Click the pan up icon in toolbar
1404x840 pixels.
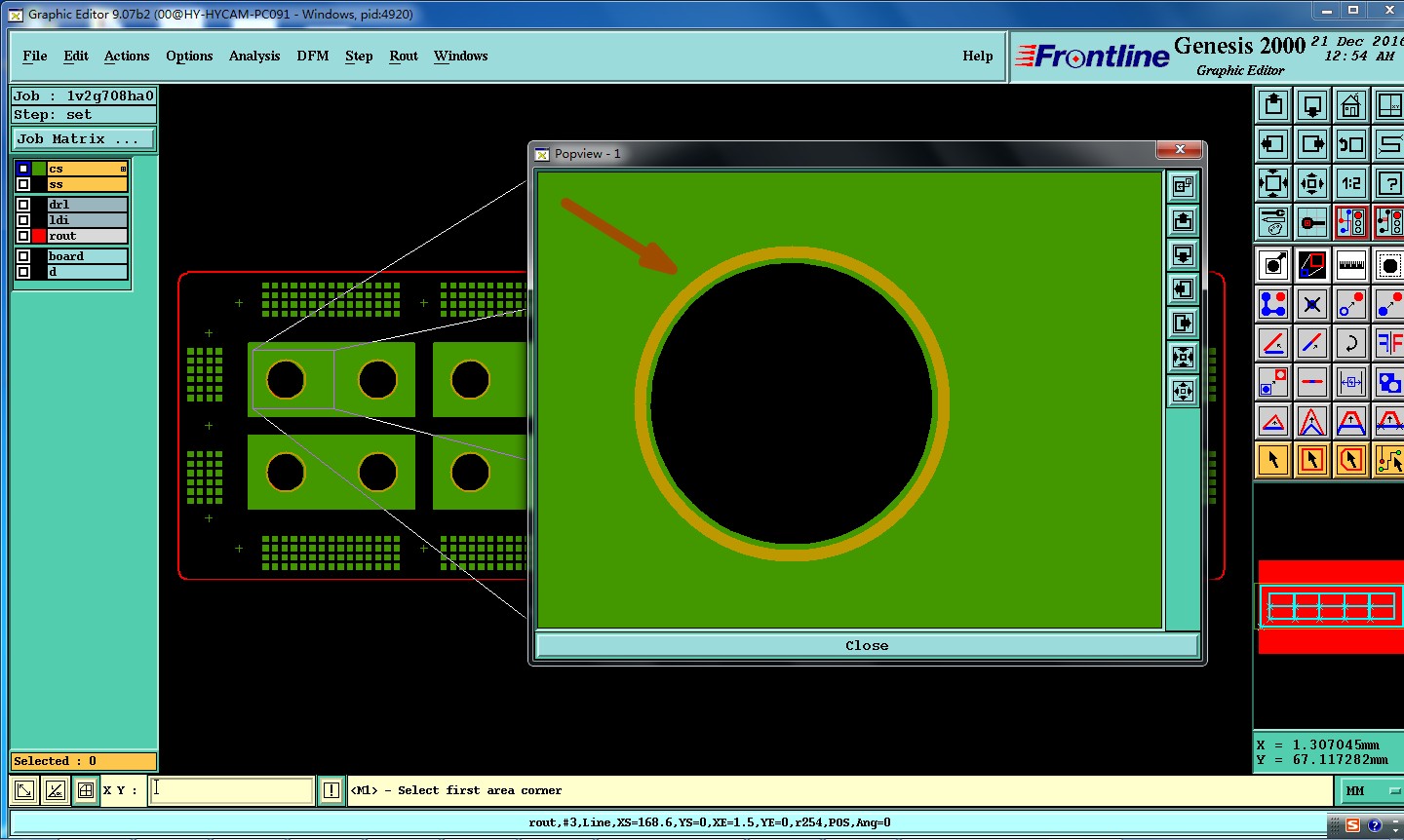(x=1273, y=105)
